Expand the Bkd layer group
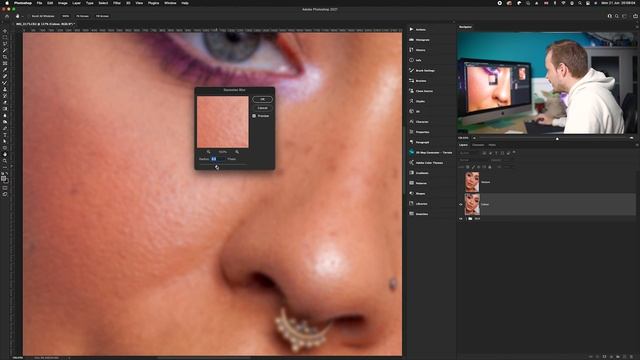 [466, 219]
